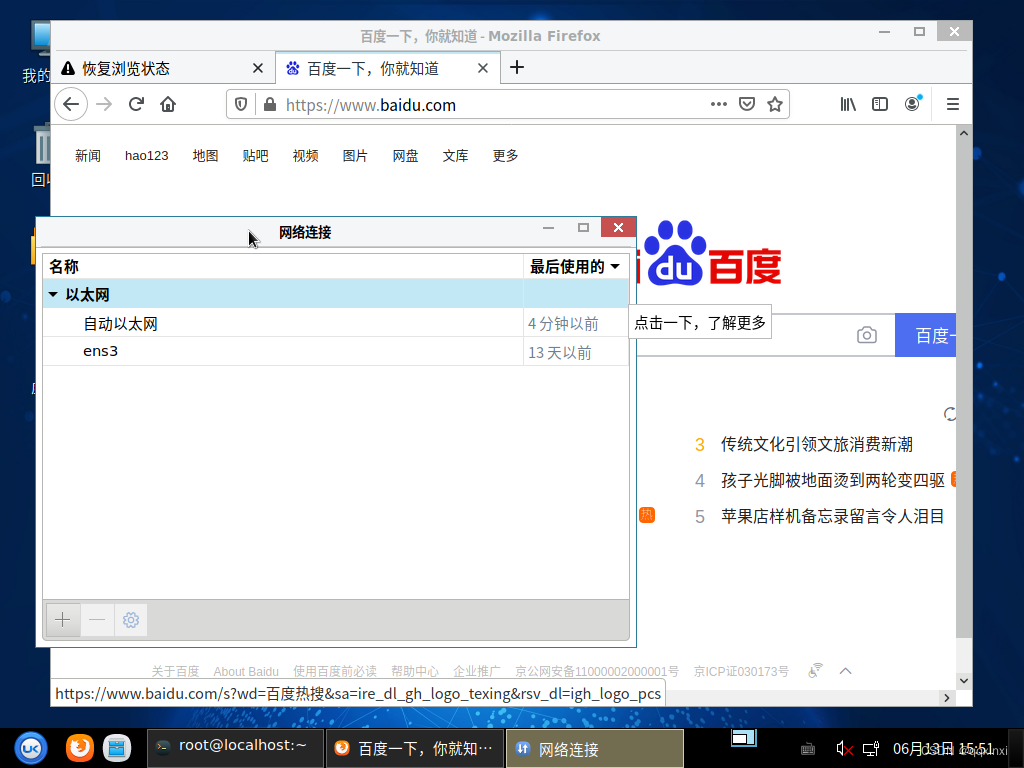
Task: Open 网盘 link
Action: click(x=405, y=155)
